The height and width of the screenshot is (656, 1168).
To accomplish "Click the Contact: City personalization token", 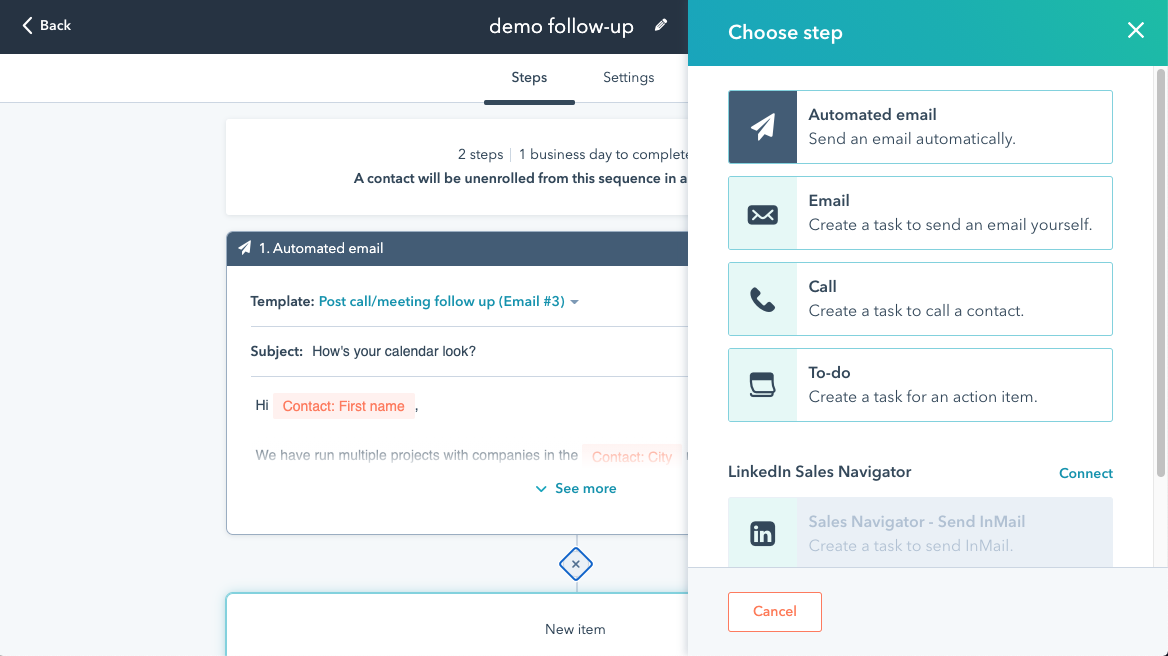I will pyautogui.click(x=631, y=455).
